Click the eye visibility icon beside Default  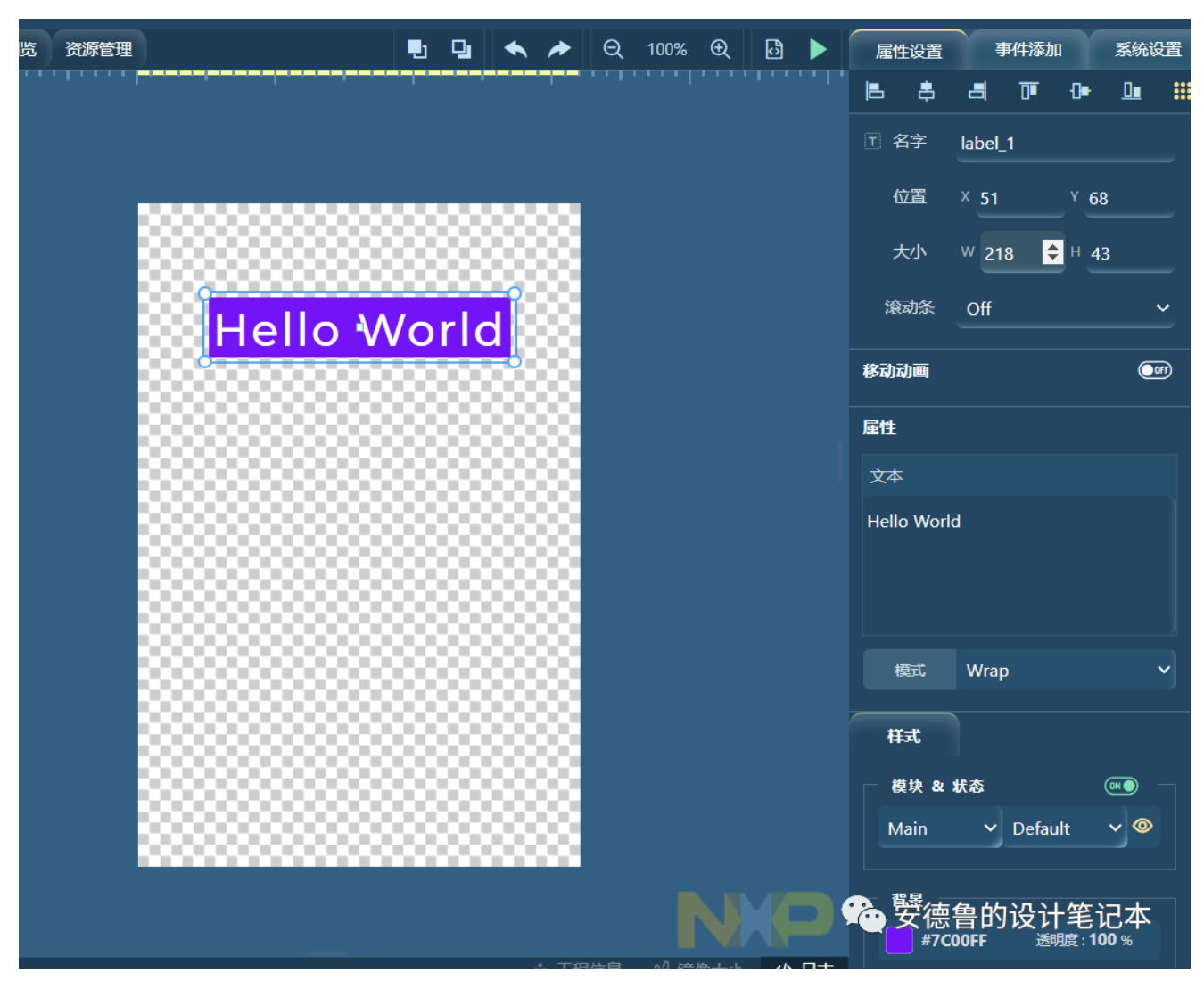(x=1142, y=827)
